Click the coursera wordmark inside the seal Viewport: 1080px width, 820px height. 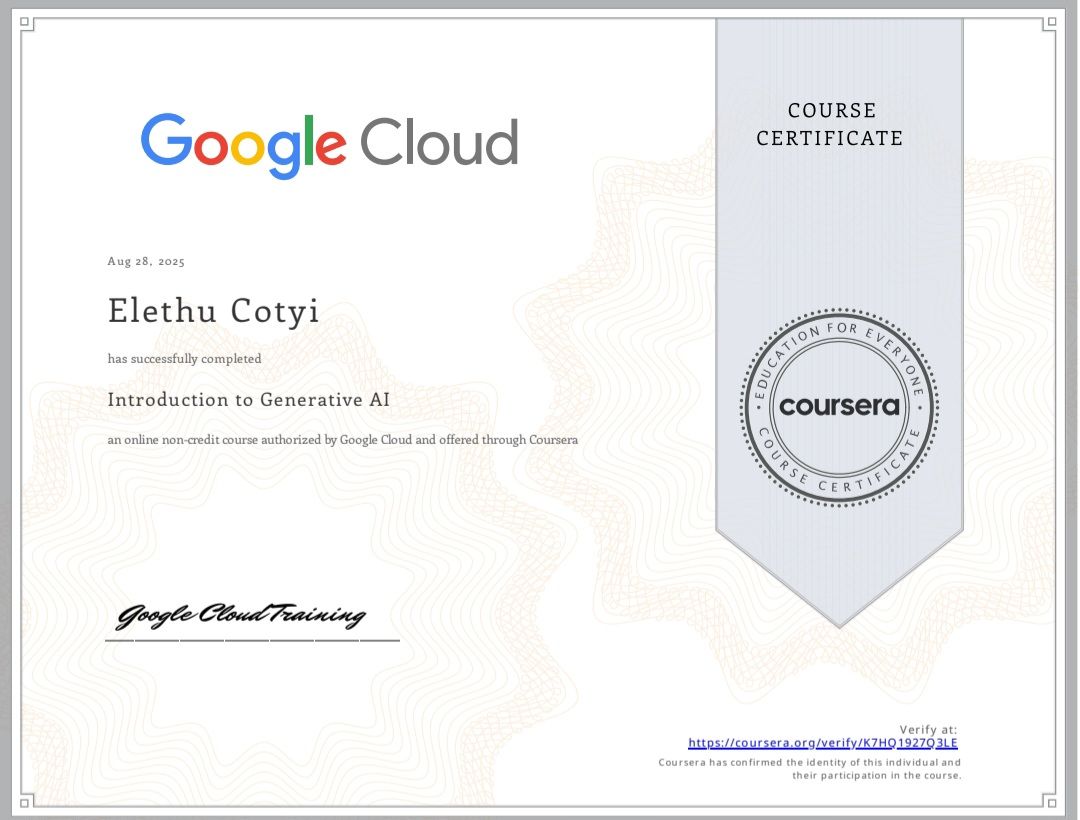point(838,405)
